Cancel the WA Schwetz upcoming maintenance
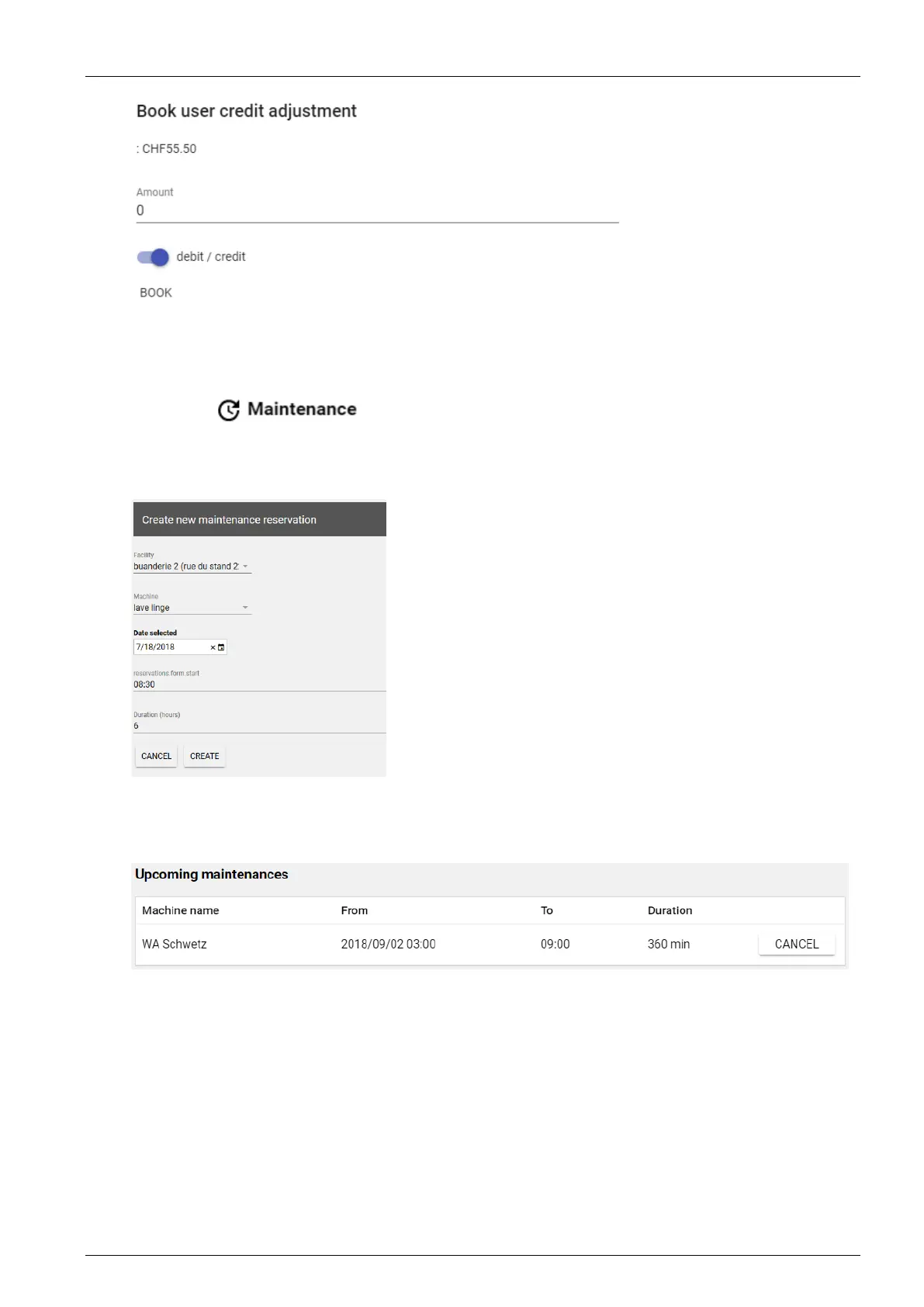The width and height of the screenshot is (924, 1307). point(796,944)
